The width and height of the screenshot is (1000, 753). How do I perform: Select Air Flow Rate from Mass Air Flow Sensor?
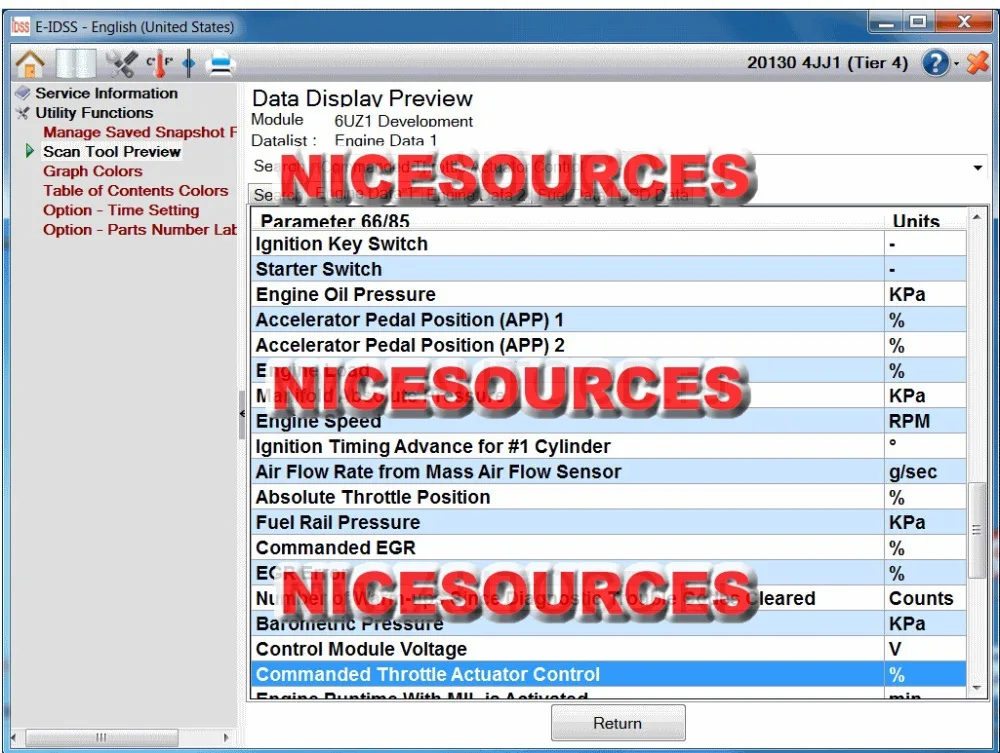click(x=609, y=472)
